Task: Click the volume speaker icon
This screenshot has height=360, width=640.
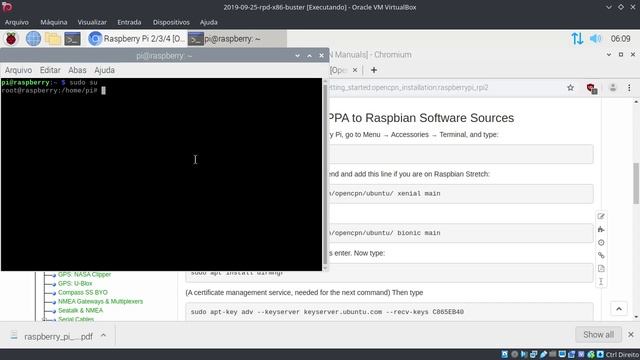Action: point(596,39)
